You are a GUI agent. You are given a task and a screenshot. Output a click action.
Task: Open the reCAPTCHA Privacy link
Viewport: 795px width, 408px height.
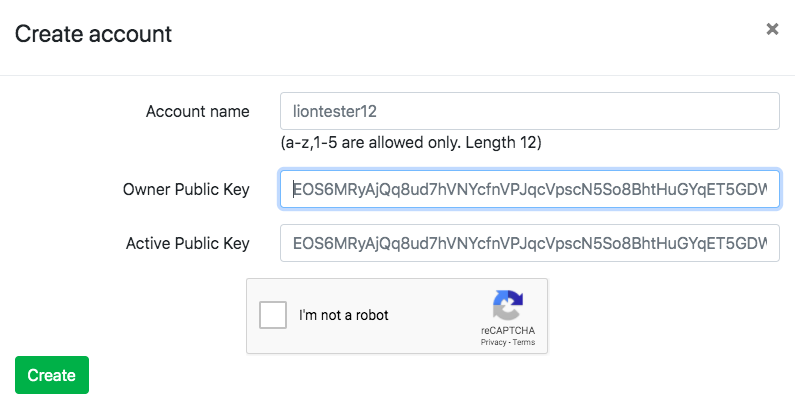tap(493, 342)
